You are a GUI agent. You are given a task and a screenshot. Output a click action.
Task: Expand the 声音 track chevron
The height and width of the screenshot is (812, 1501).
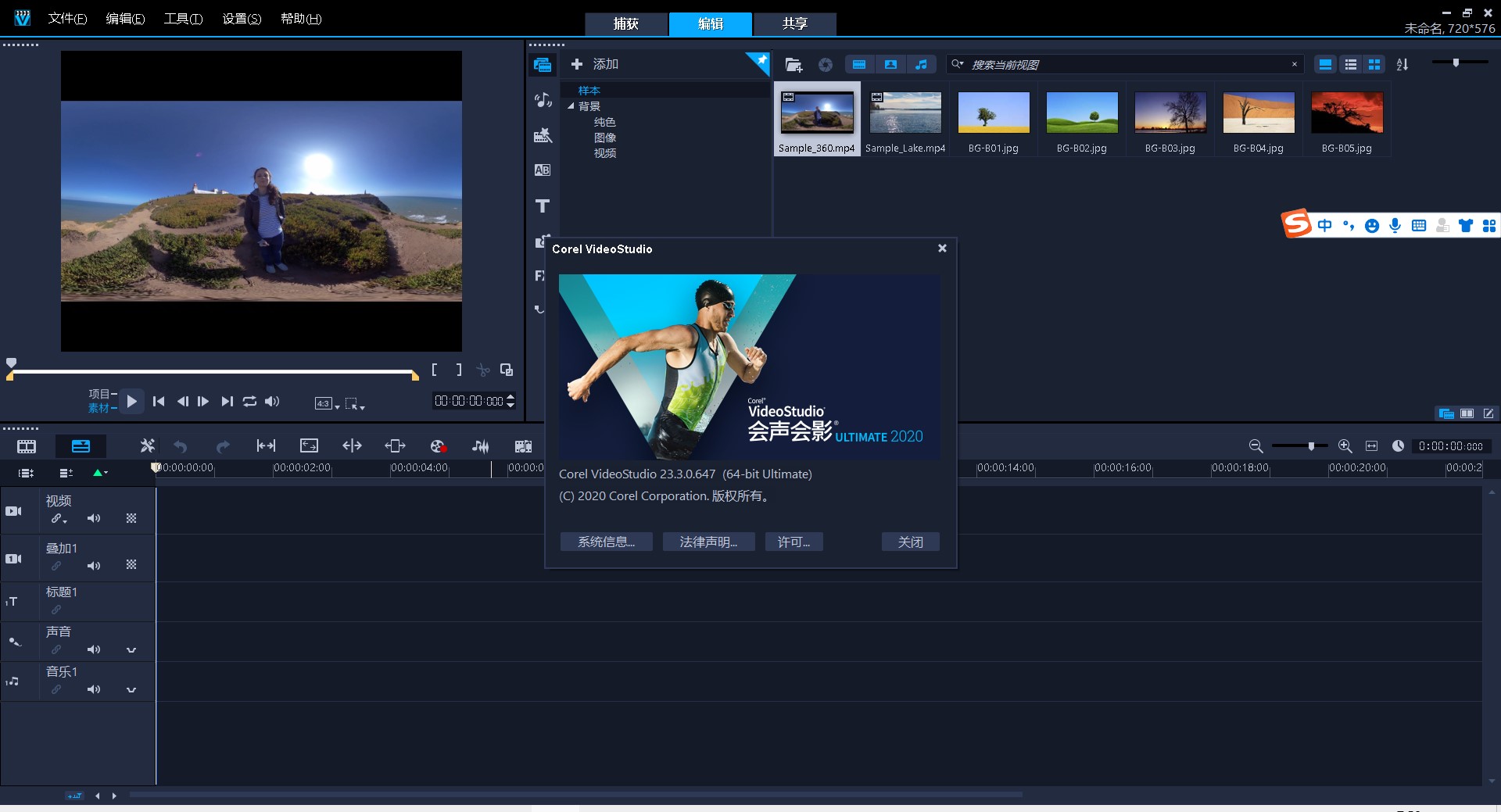point(131,650)
